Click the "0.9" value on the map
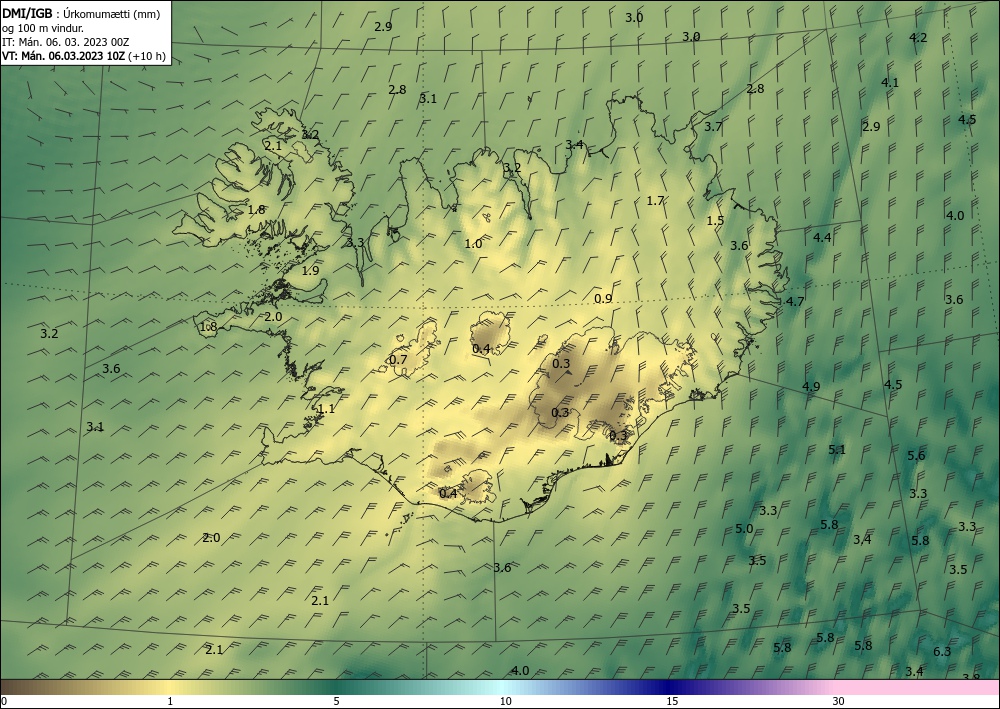Image resolution: width=1000 pixels, height=709 pixels. pyautogui.click(x=603, y=299)
